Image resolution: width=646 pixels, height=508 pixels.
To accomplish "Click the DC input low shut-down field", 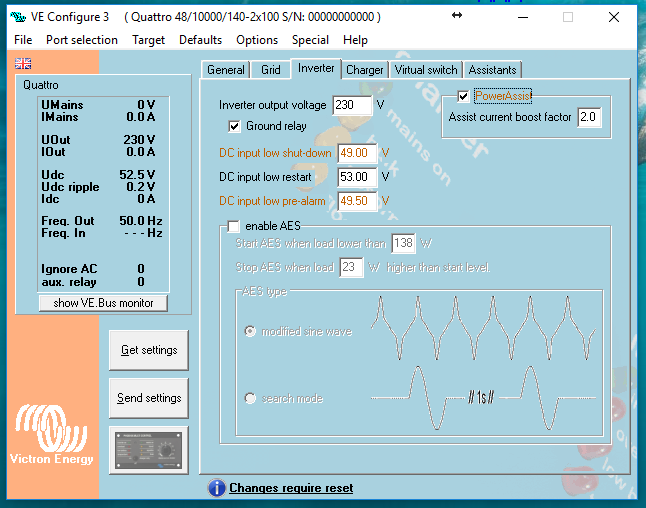I will point(357,153).
